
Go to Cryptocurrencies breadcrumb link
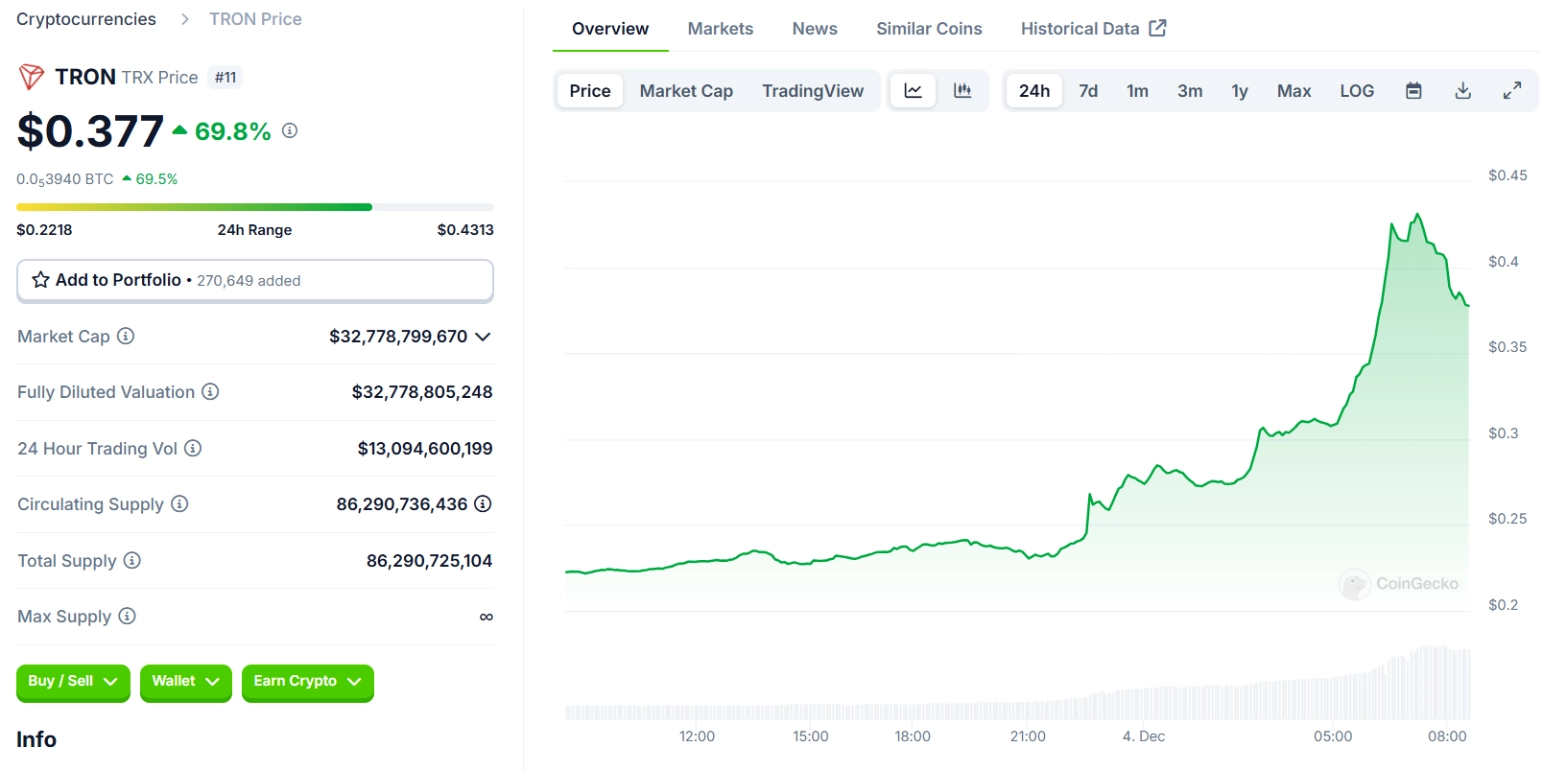[x=86, y=19]
